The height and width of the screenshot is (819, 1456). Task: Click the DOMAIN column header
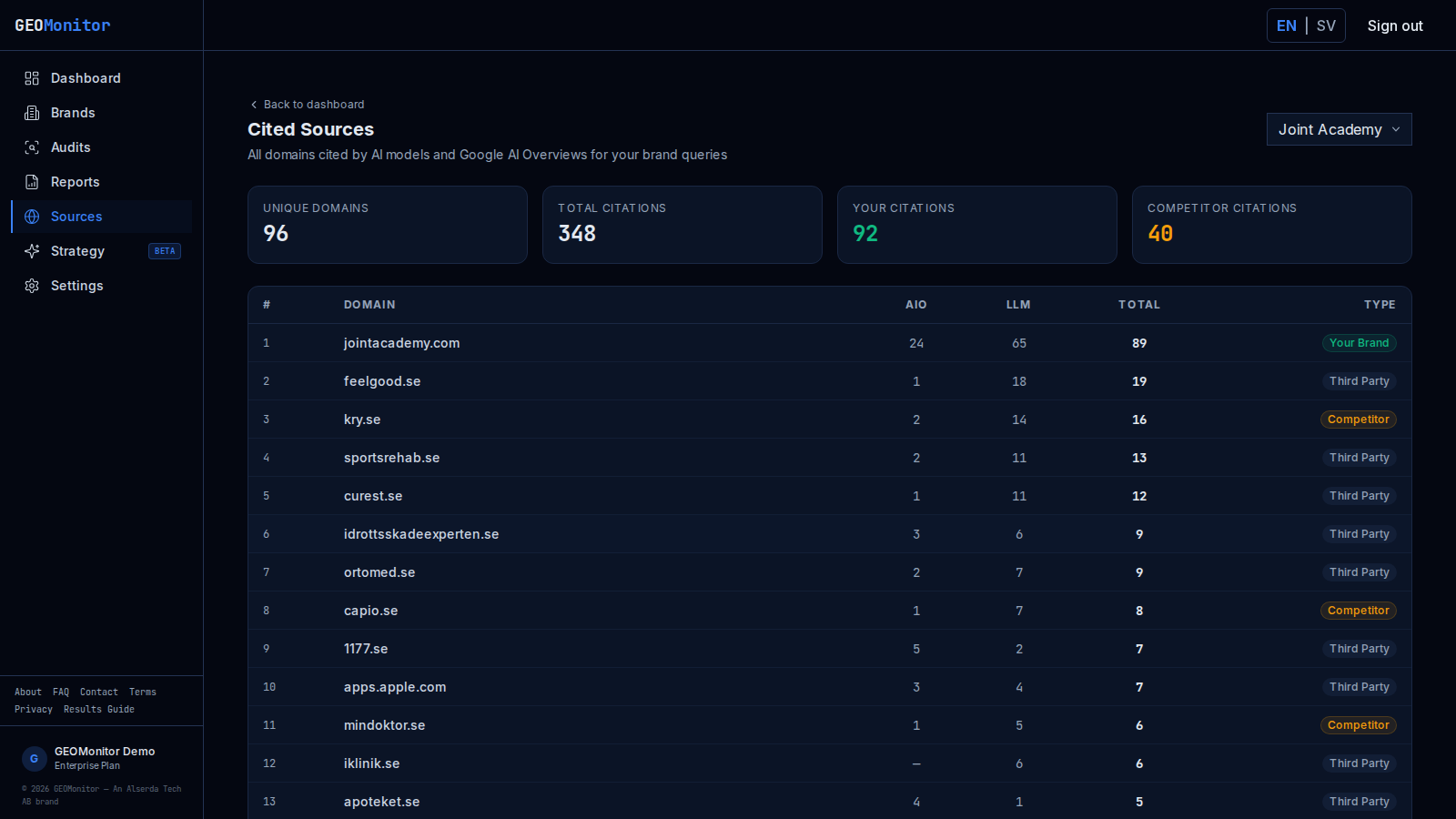369,305
